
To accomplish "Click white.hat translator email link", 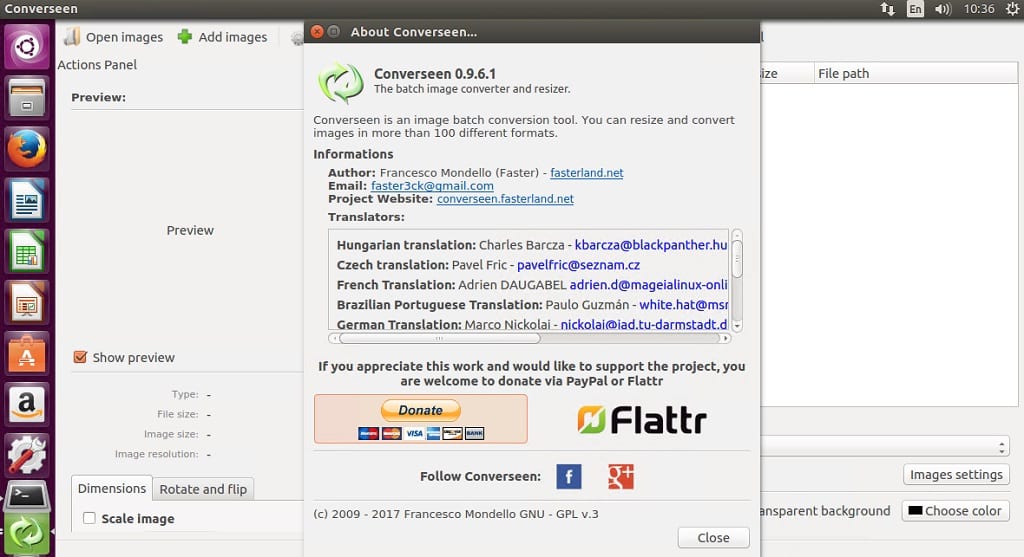I will point(684,305).
